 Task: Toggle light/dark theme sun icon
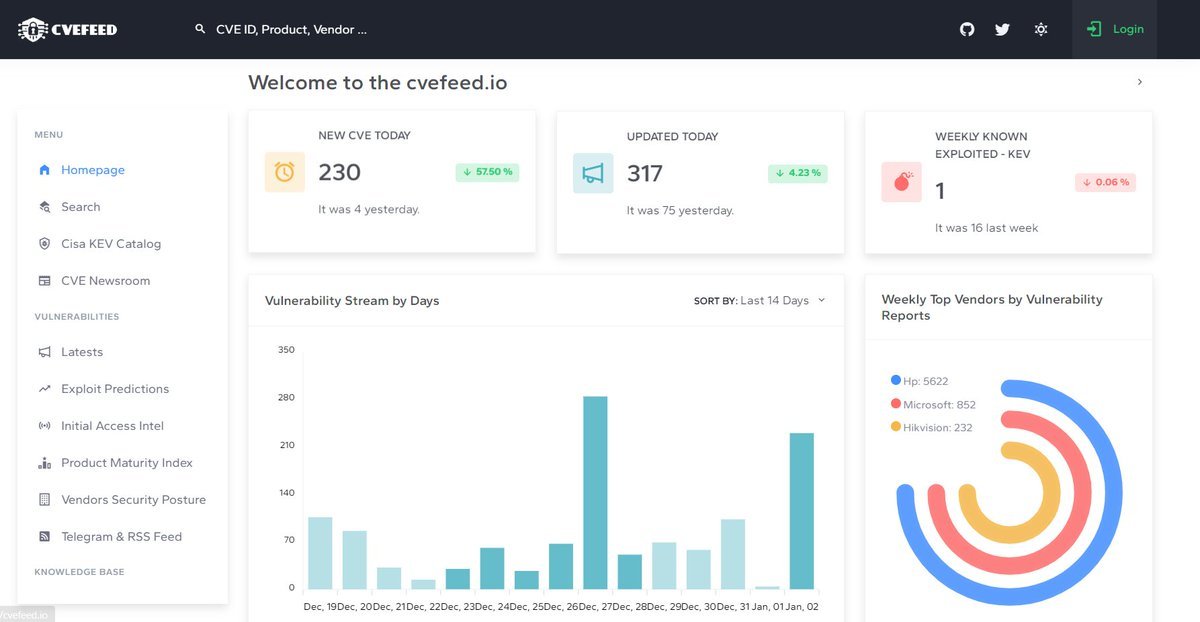coord(1041,29)
